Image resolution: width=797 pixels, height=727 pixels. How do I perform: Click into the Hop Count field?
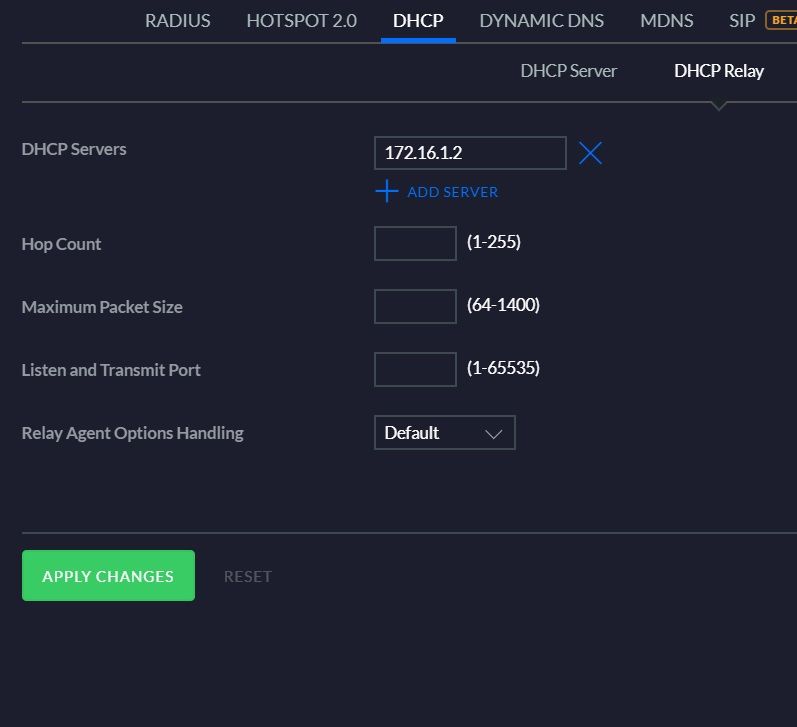pyautogui.click(x=415, y=244)
